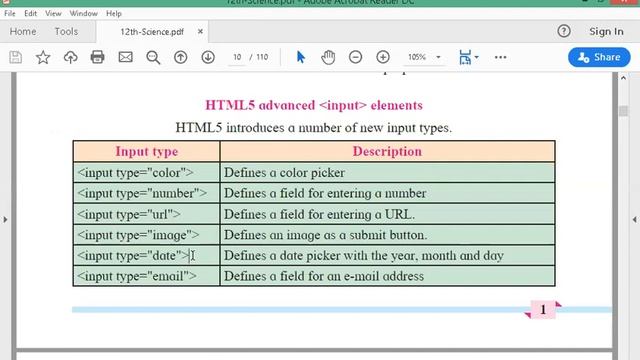The image size is (640, 360).
Task: Click the 'Description' table header
Action: 387,151
